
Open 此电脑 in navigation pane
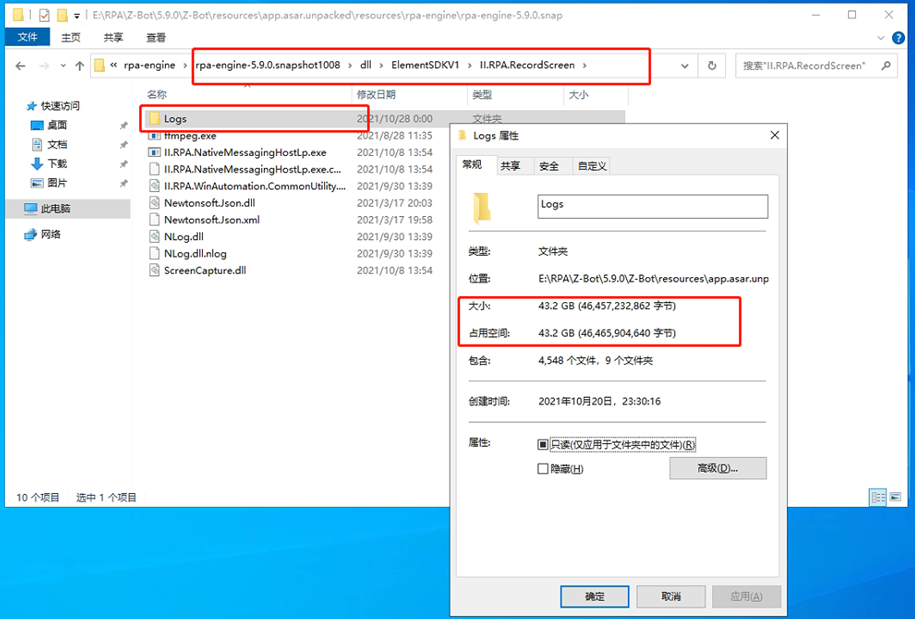[x=55, y=209]
